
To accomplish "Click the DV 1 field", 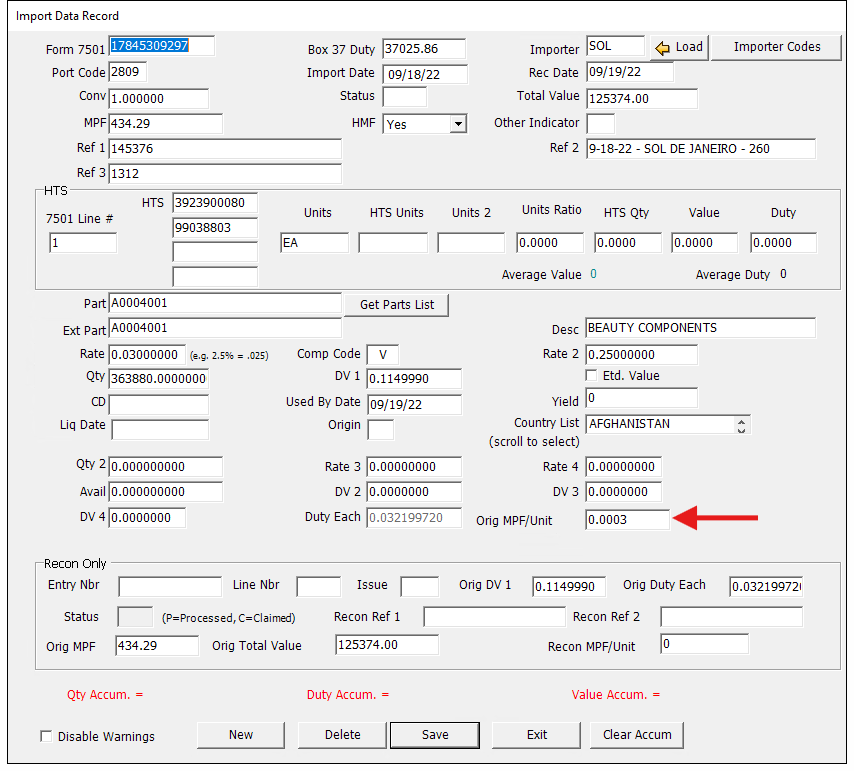I will (x=414, y=379).
